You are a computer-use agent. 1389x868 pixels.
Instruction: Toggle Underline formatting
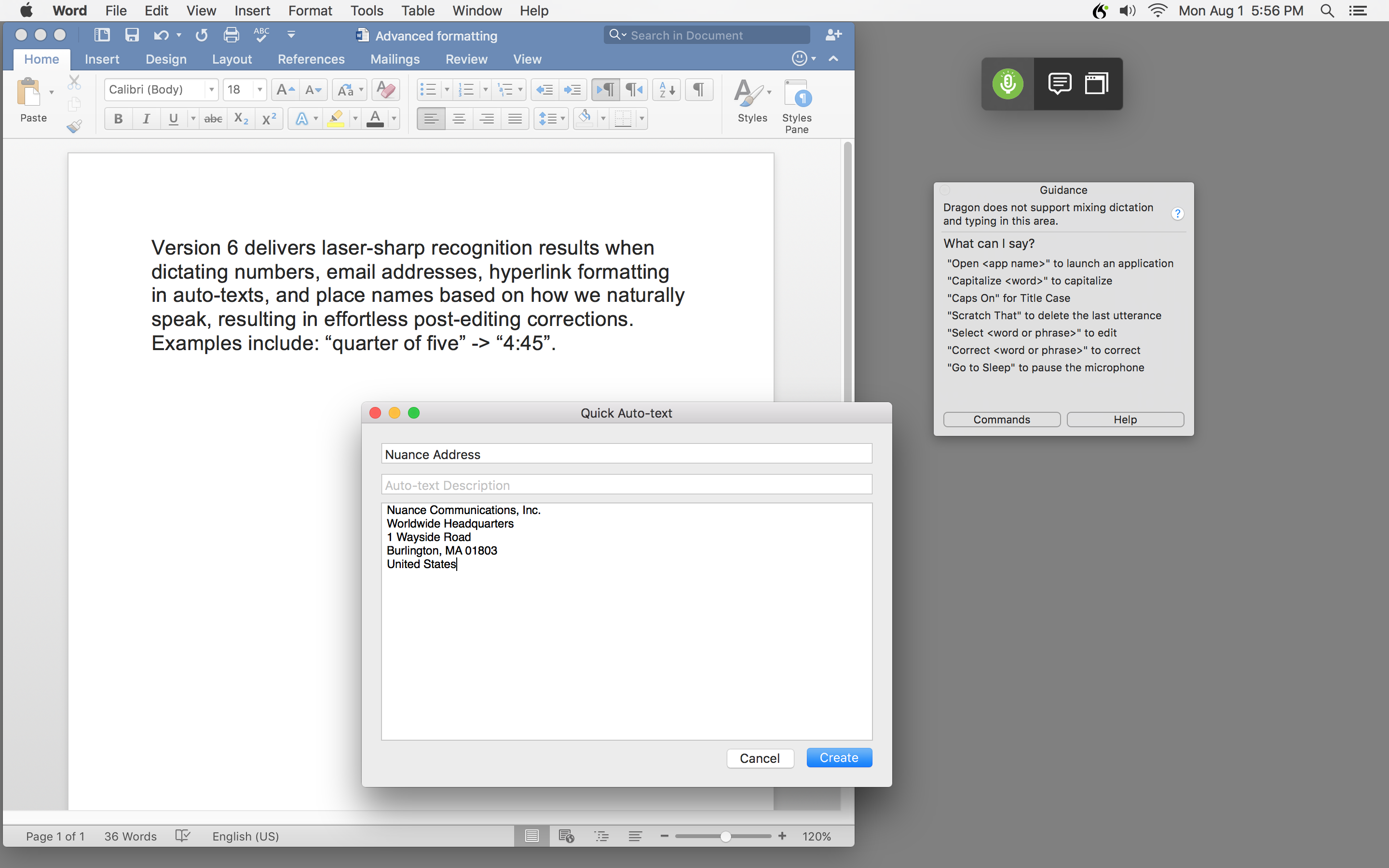(x=173, y=119)
